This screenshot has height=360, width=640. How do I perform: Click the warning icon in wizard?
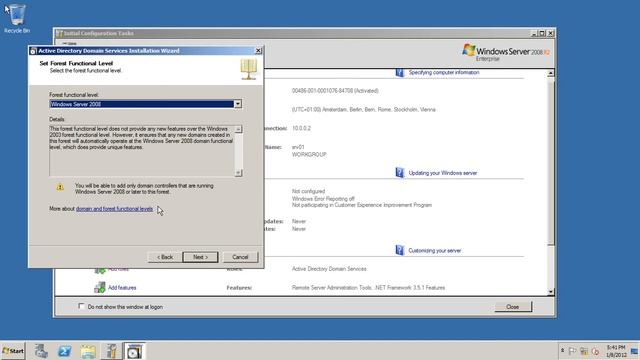pos(60,187)
